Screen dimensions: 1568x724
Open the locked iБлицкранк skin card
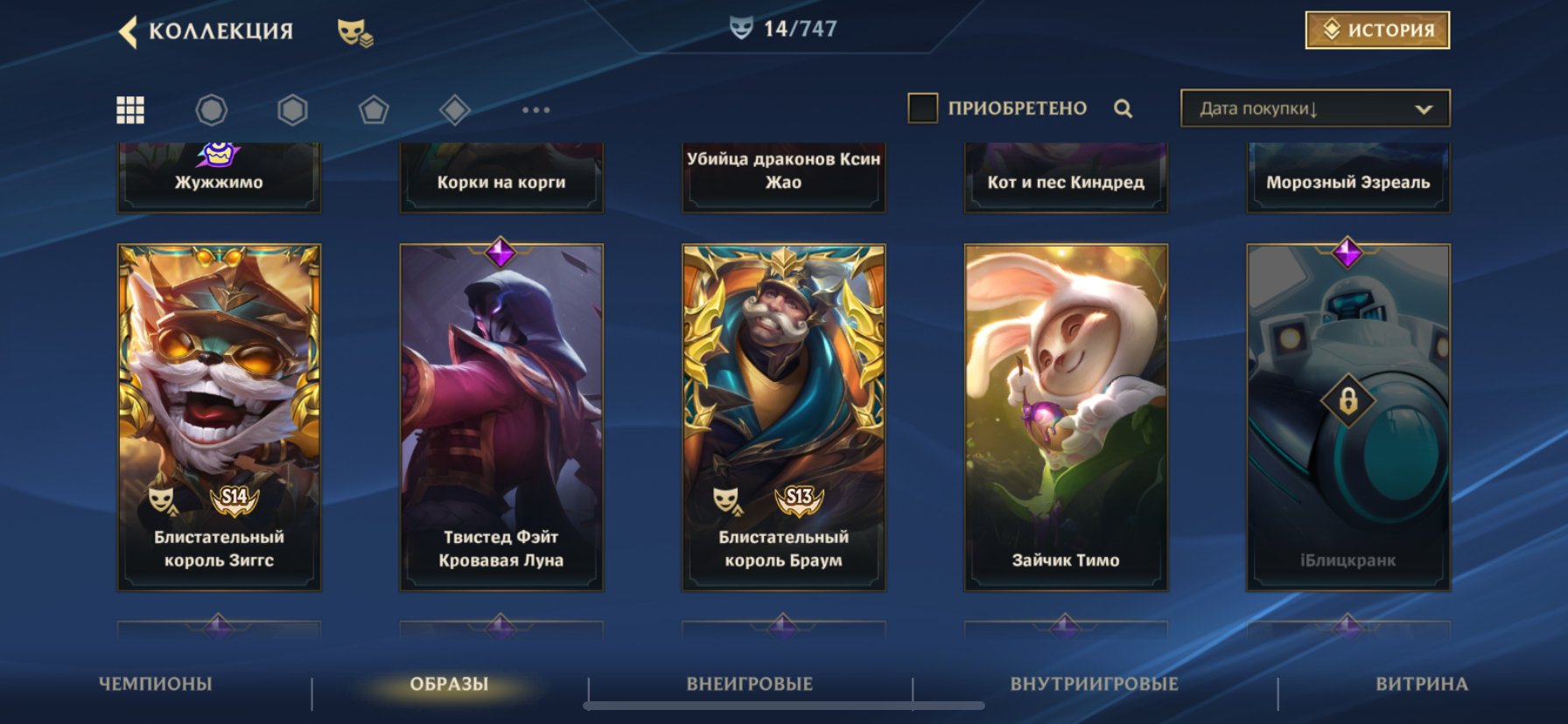(x=1348, y=417)
